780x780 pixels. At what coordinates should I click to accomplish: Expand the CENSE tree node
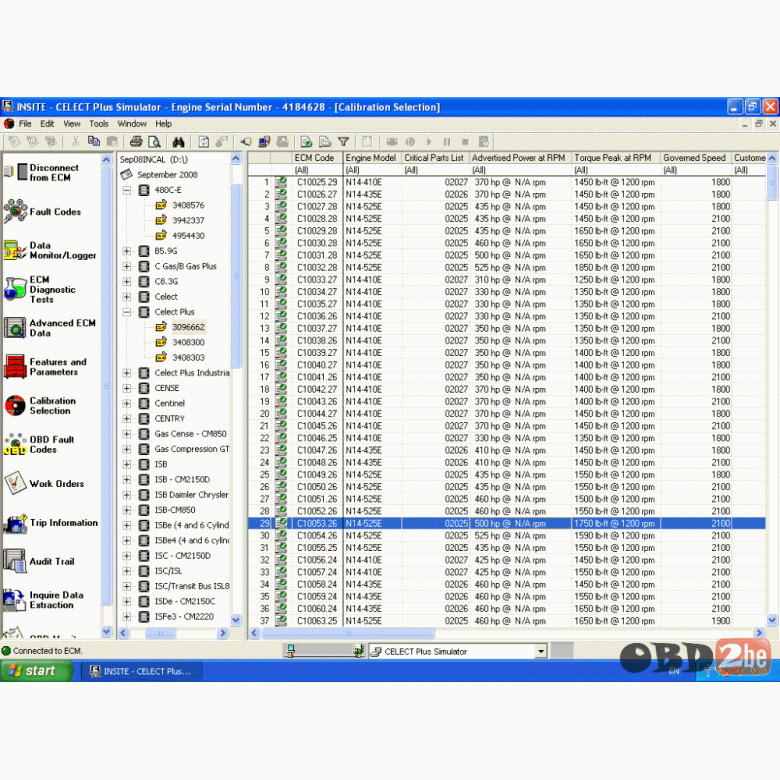click(x=127, y=388)
